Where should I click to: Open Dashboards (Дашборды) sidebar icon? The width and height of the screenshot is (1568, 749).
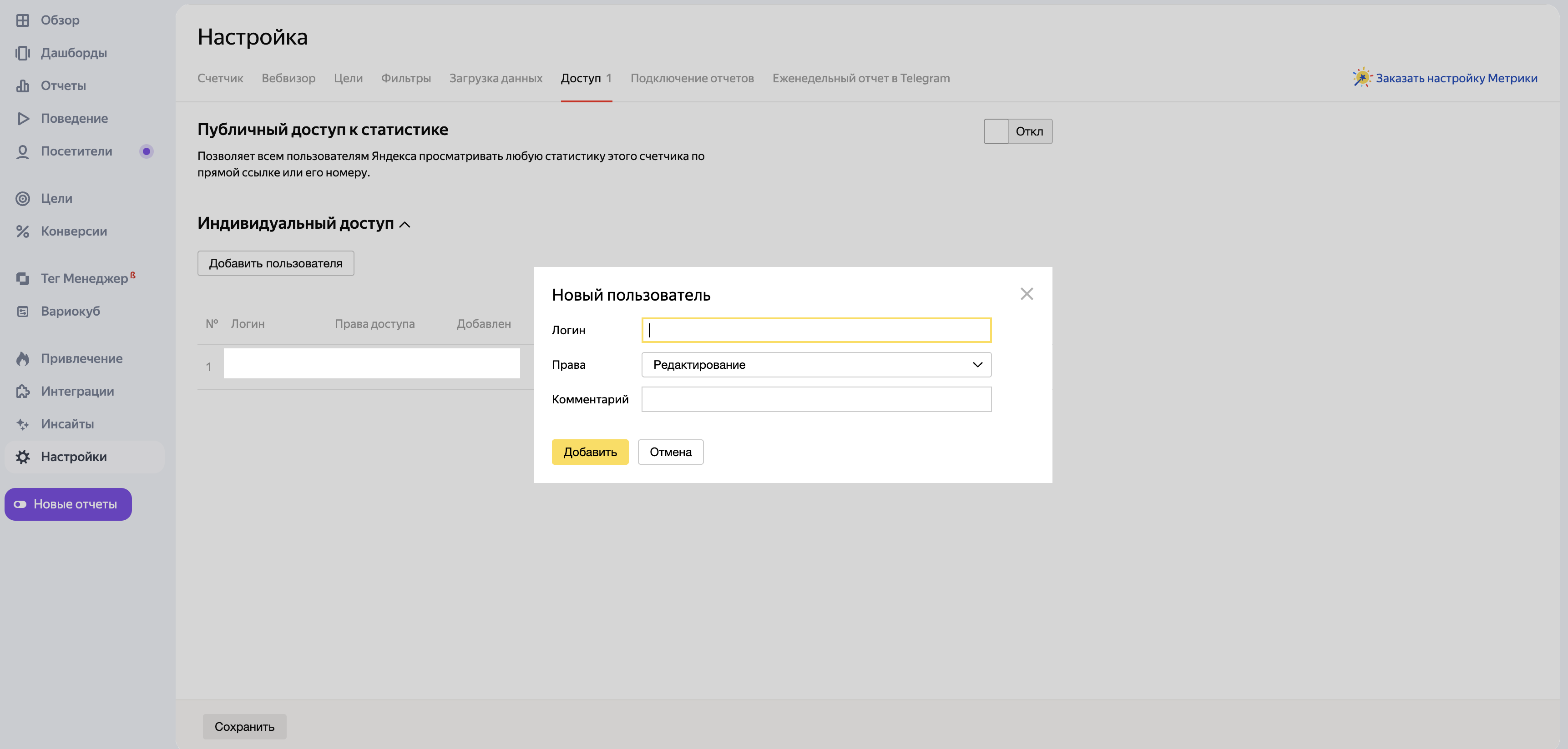tap(22, 53)
